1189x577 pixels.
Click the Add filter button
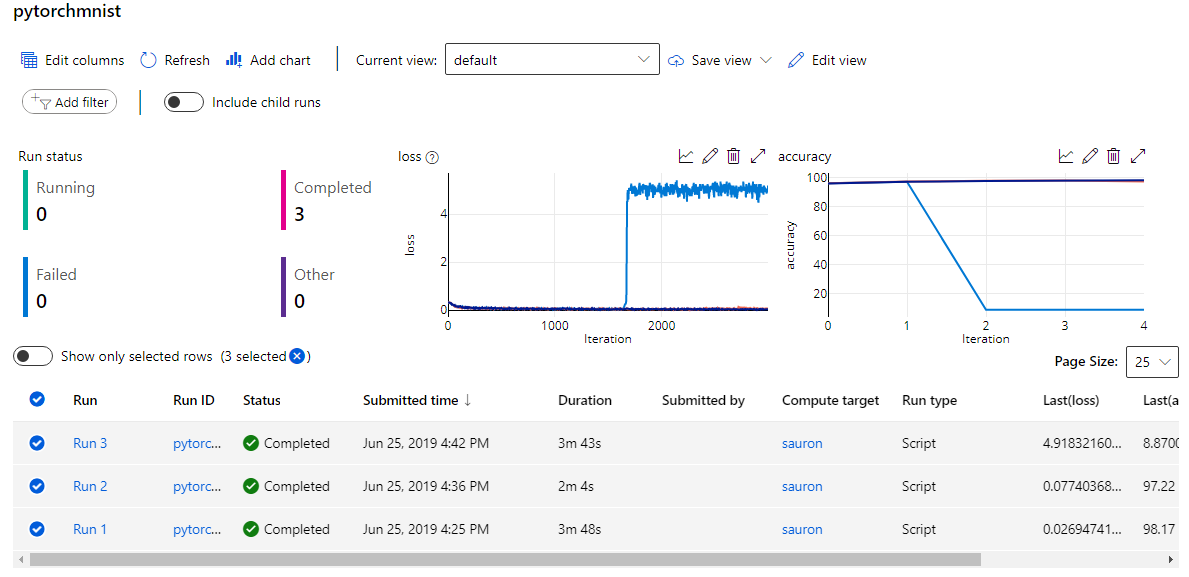(x=69, y=102)
